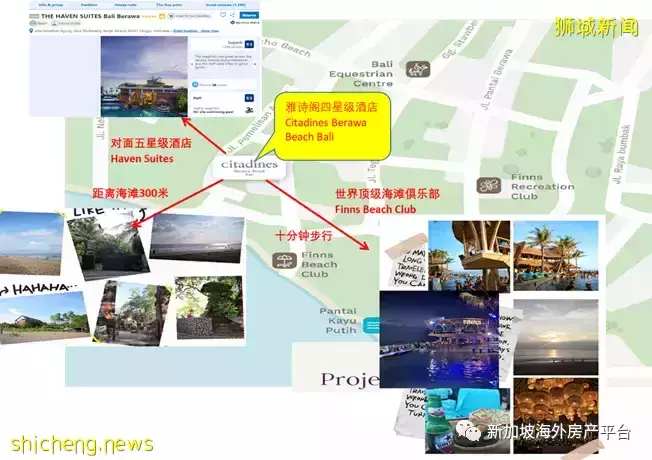The image size is (652, 460).
Task: Open the Info & prices tab
Action: pos(51,5)
